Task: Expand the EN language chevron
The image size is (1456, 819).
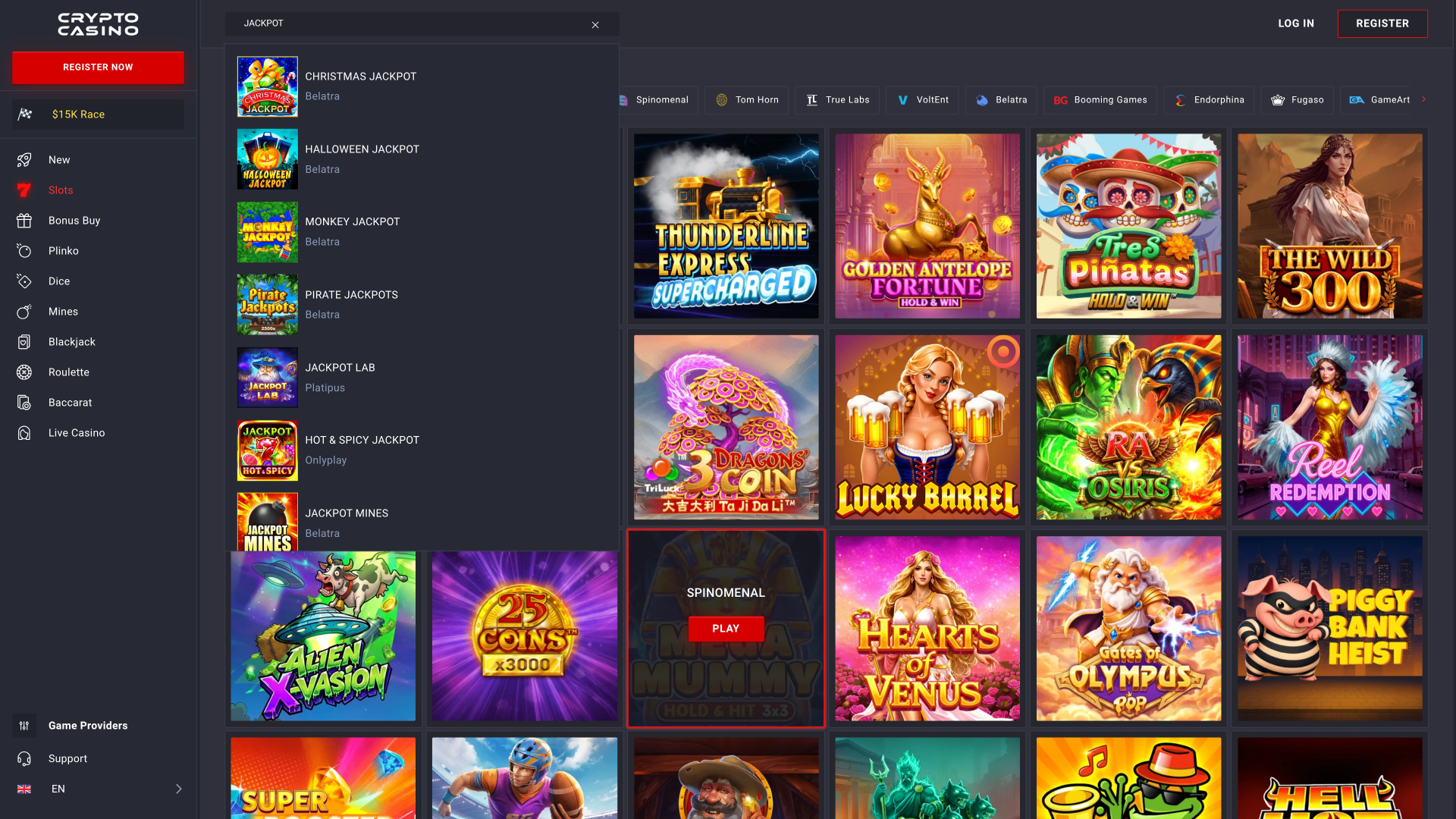Action: pos(179,789)
